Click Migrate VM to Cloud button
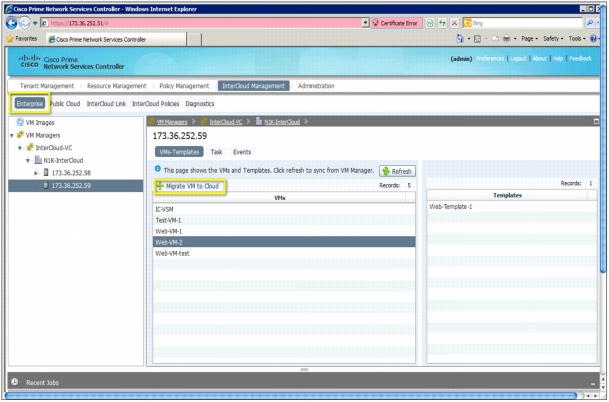Screen dimensions: 609x402 tap(188, 186)
